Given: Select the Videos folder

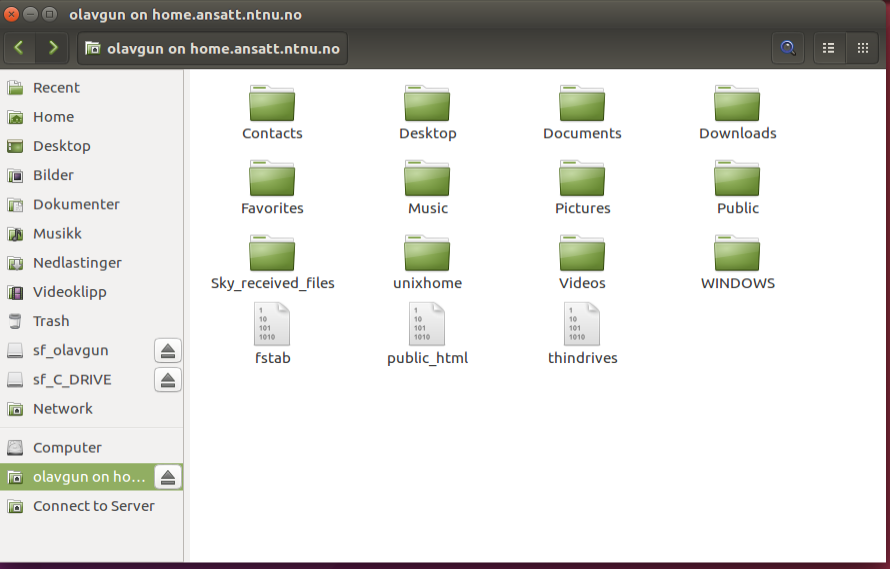Looking at the screenshot, I should click(582, 263).
